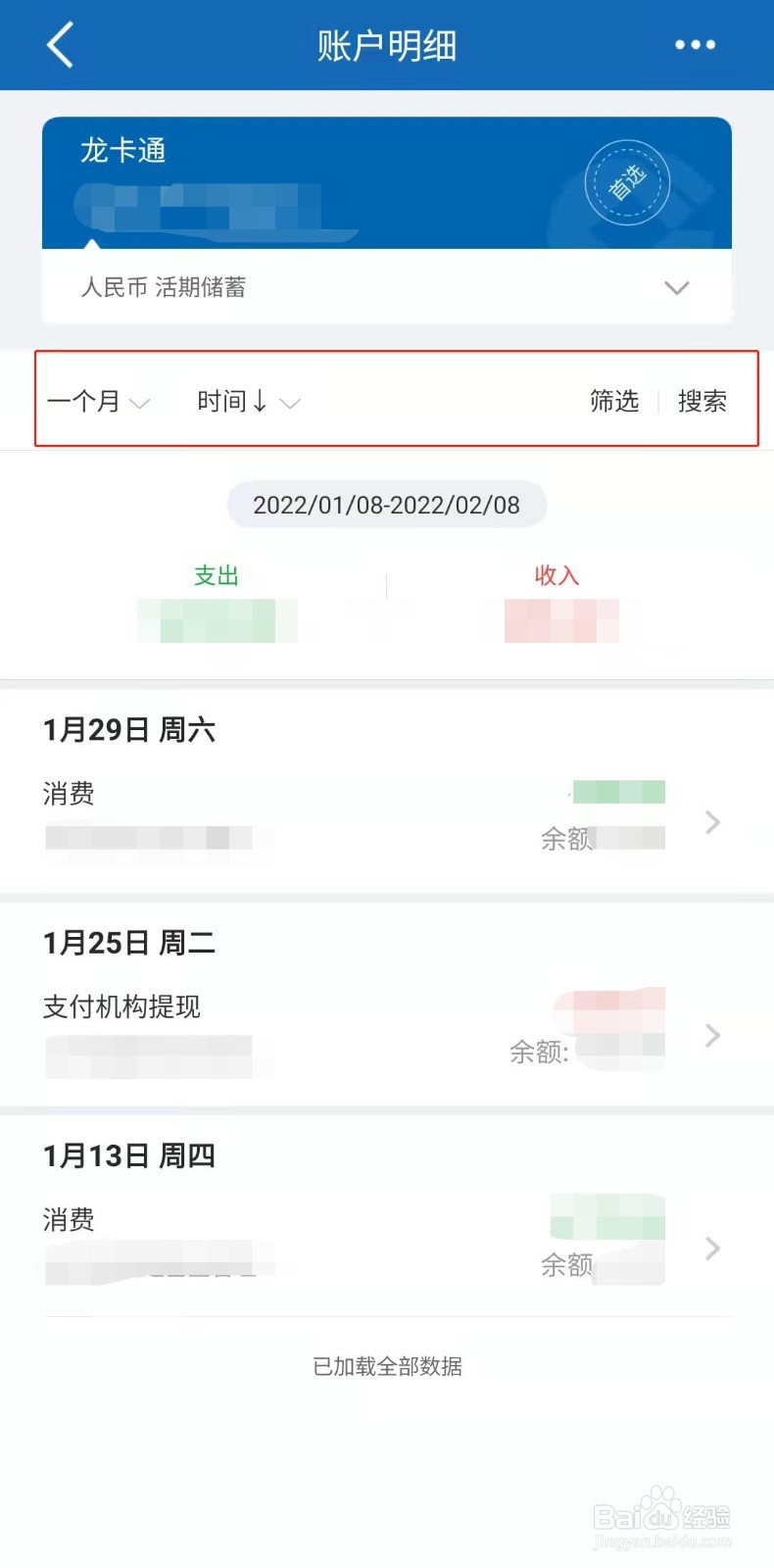Image resolution: width=774 pixels, height=1568 pixels.
Task: Open details arrow for 1月29日 消费
Action: pos(712,822)
